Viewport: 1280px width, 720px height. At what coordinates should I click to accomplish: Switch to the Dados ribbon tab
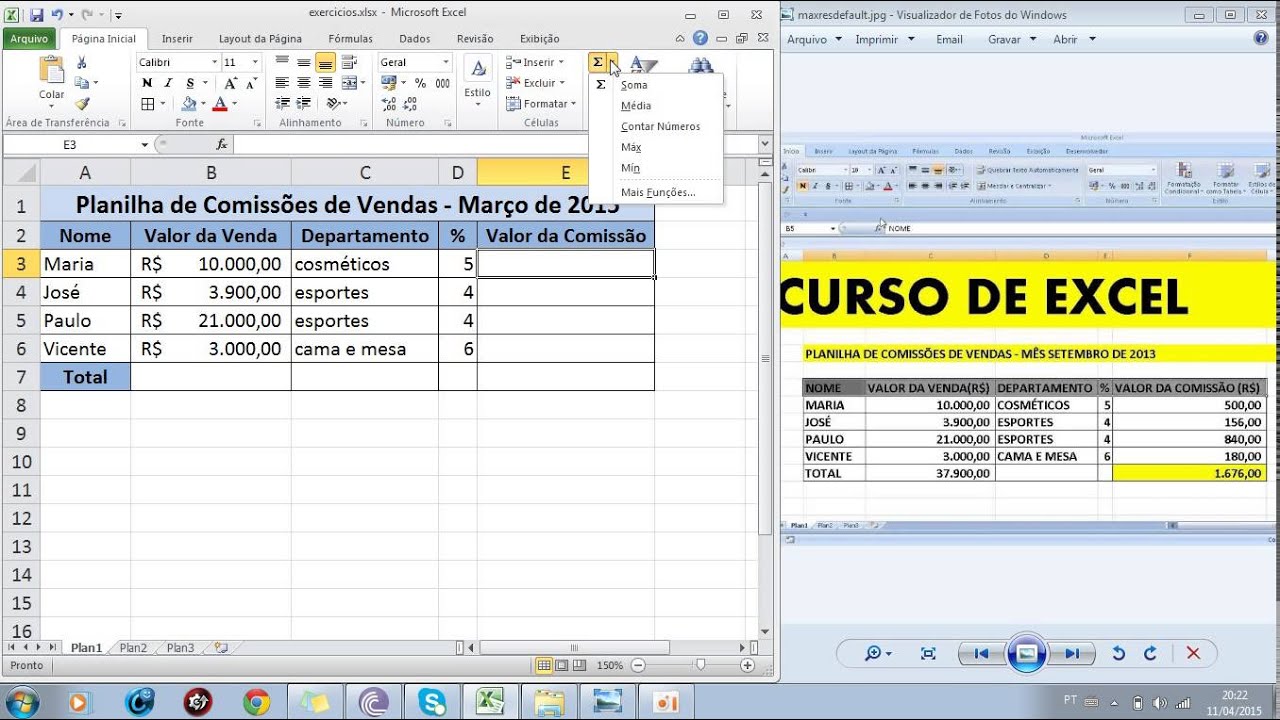414,38
